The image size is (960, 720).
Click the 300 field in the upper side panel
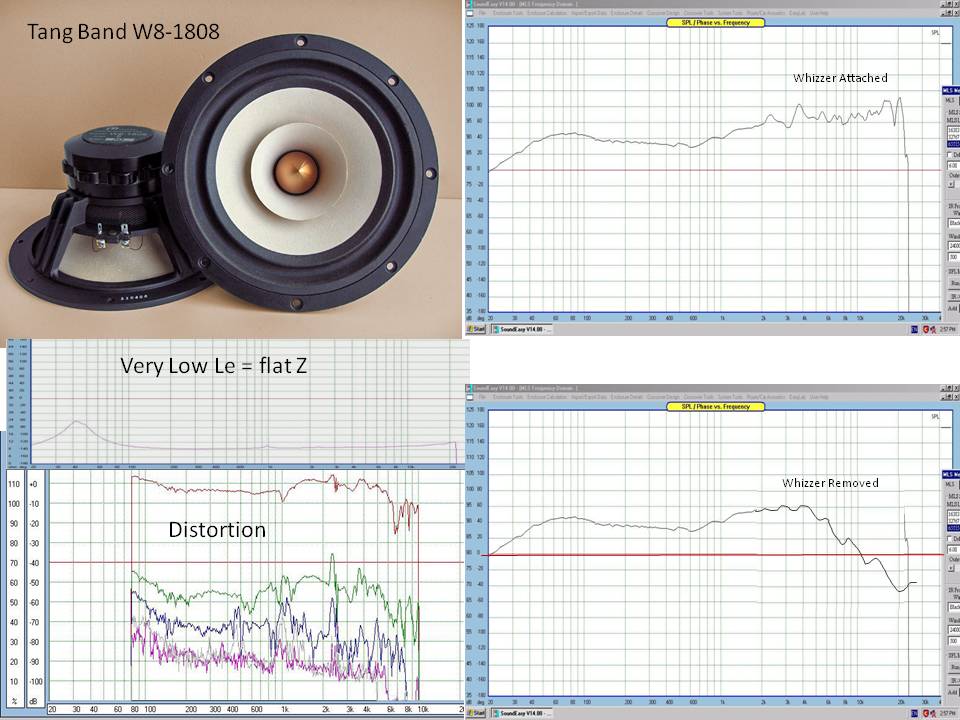click(954, 257)
